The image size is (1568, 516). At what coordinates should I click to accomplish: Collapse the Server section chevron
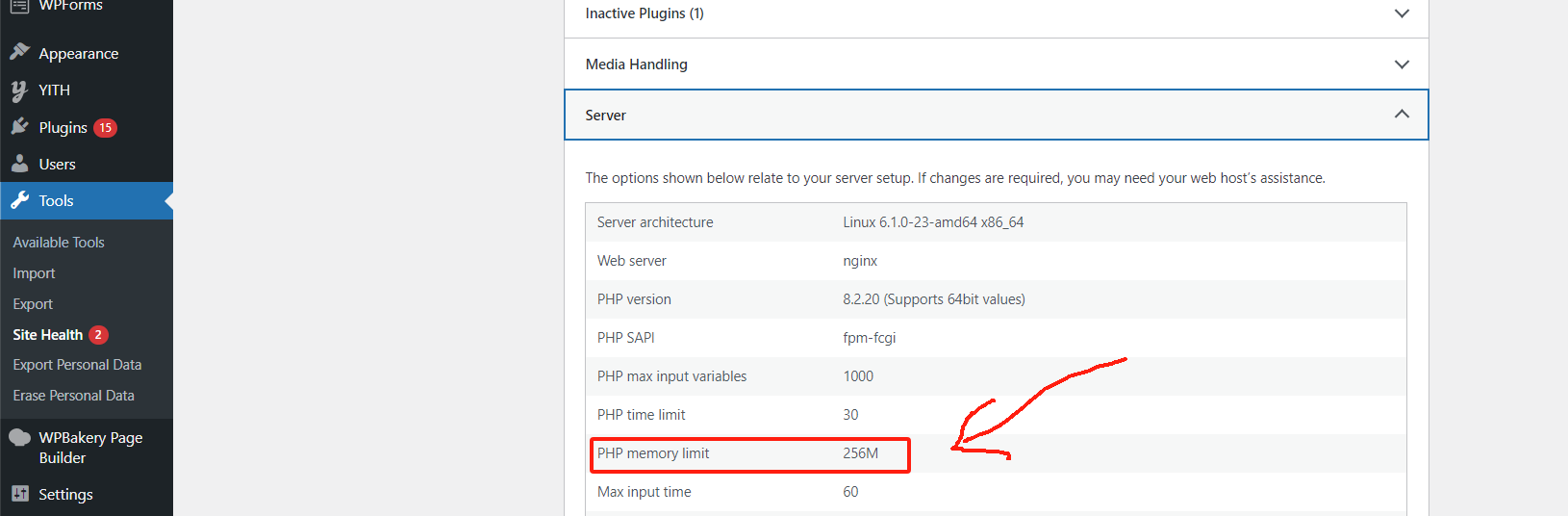pos(1402,114)
